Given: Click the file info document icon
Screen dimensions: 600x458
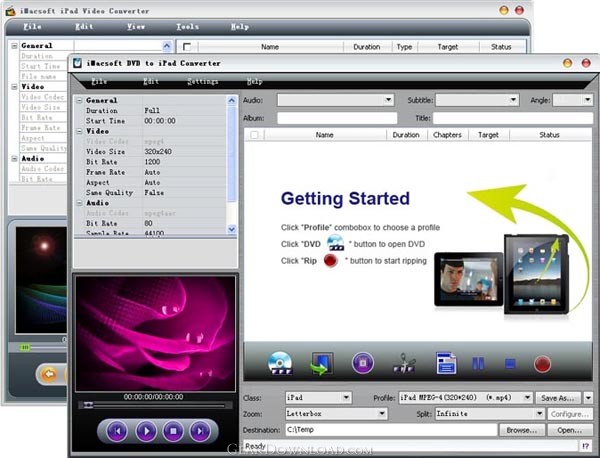Looking at the screenshot, I should (446, 363).
